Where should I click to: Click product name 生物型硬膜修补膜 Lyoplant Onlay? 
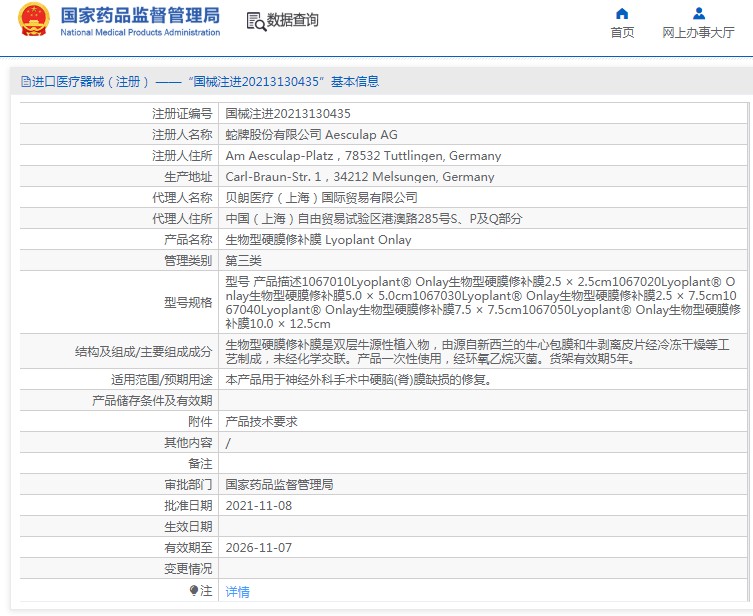pyautogui.click(x=318, y=240)
